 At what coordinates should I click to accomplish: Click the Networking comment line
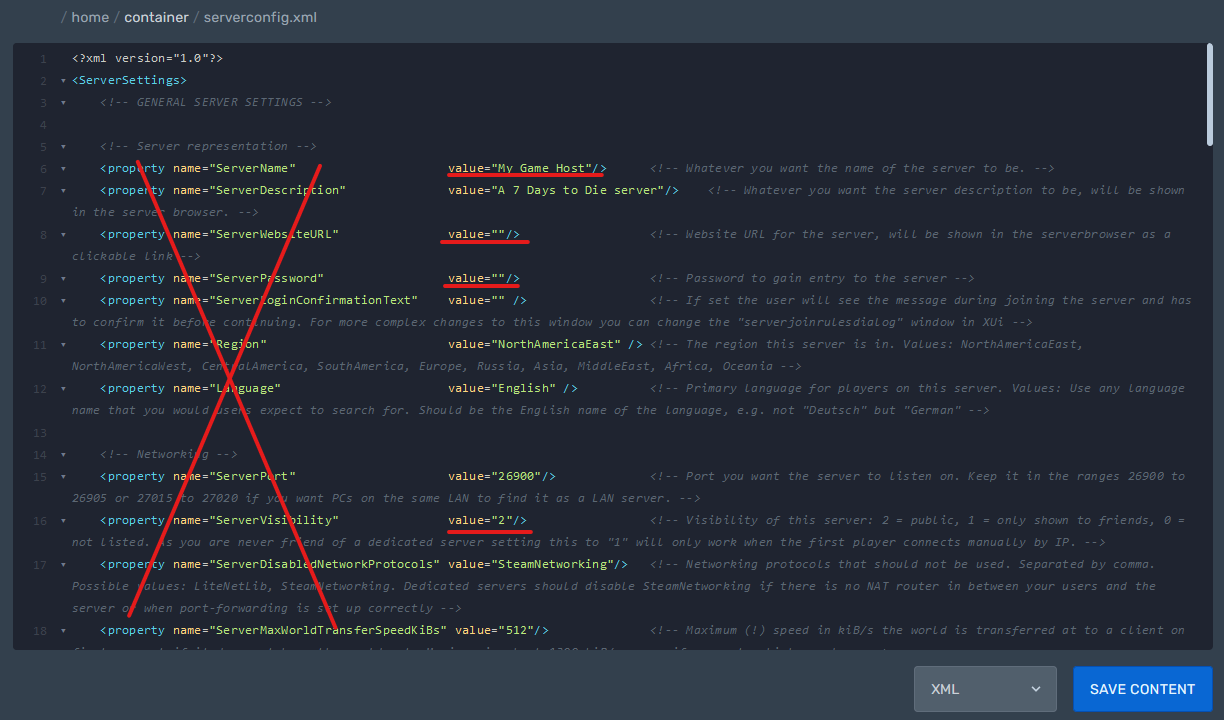click(x=169, y=454)
